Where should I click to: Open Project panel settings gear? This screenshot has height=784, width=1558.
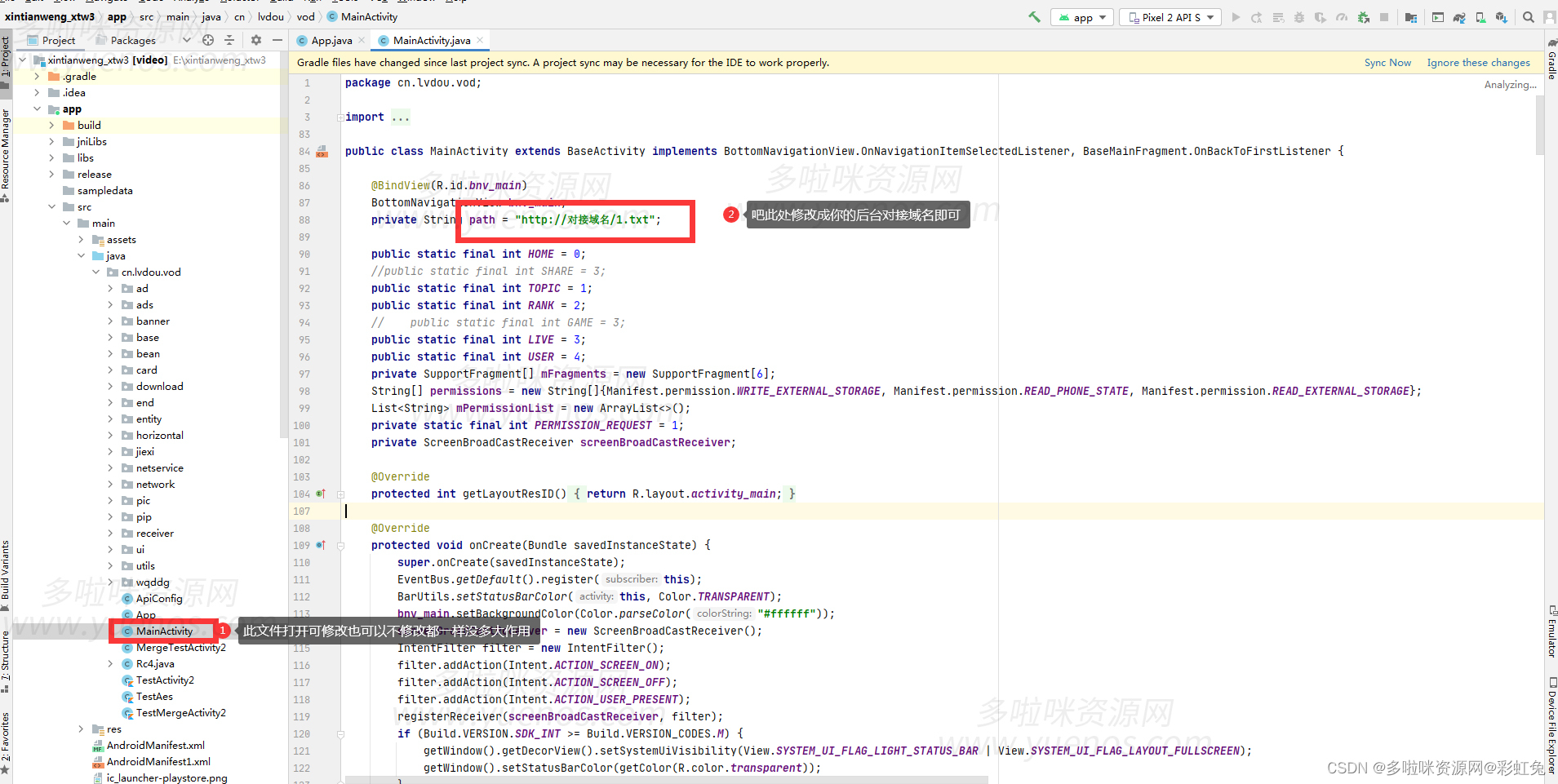click(256, 40)
